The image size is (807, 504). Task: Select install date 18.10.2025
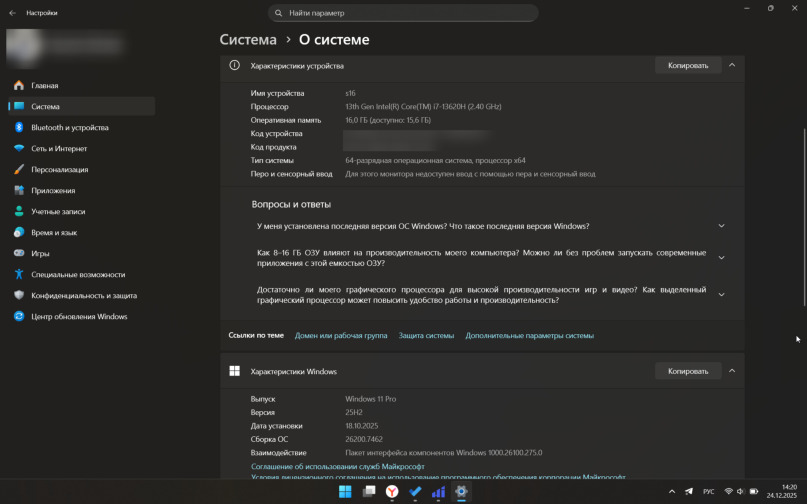click(x=362, y=426)
